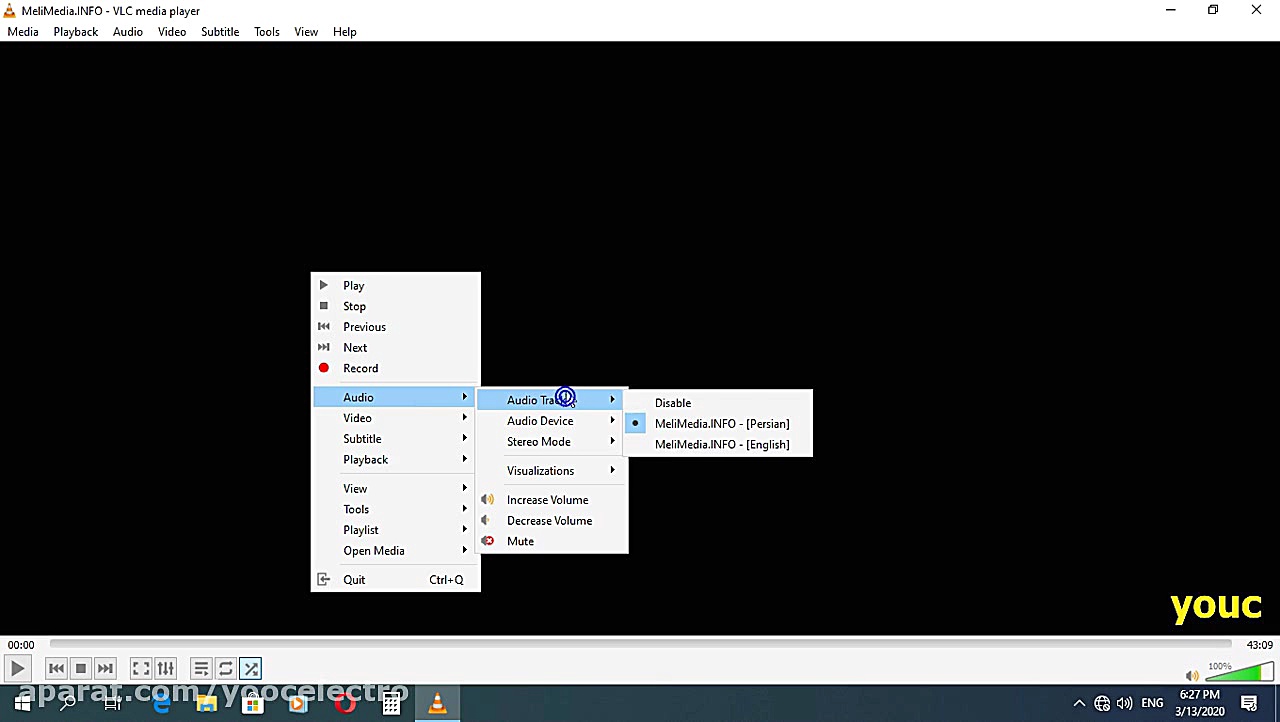This screenshot has height=722, width=1280.
Task: Expand the Playback submenu in context menu
Action: (x=396, y=460)
